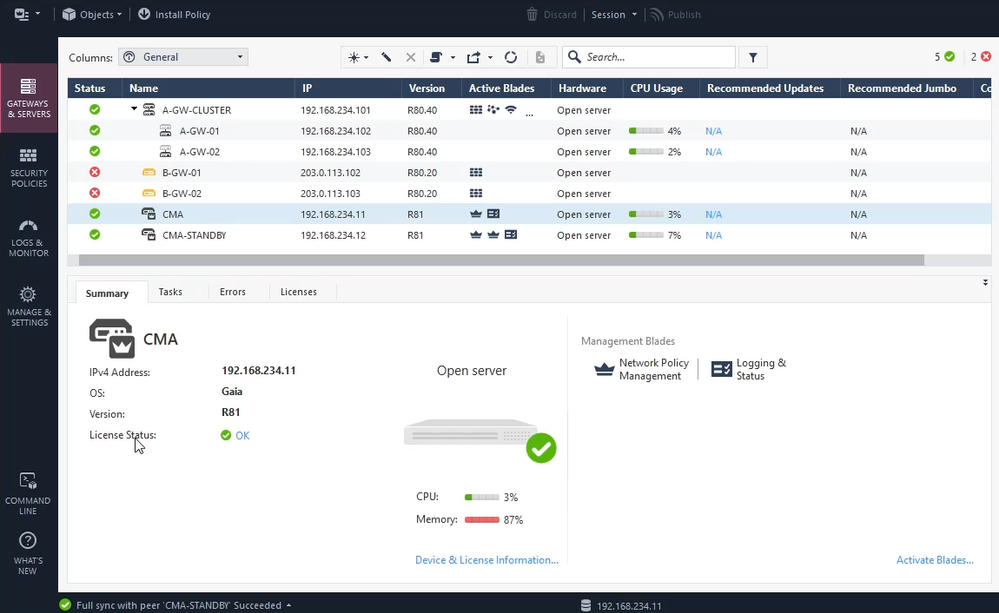Go to Security Policies in sidebar

28,167
